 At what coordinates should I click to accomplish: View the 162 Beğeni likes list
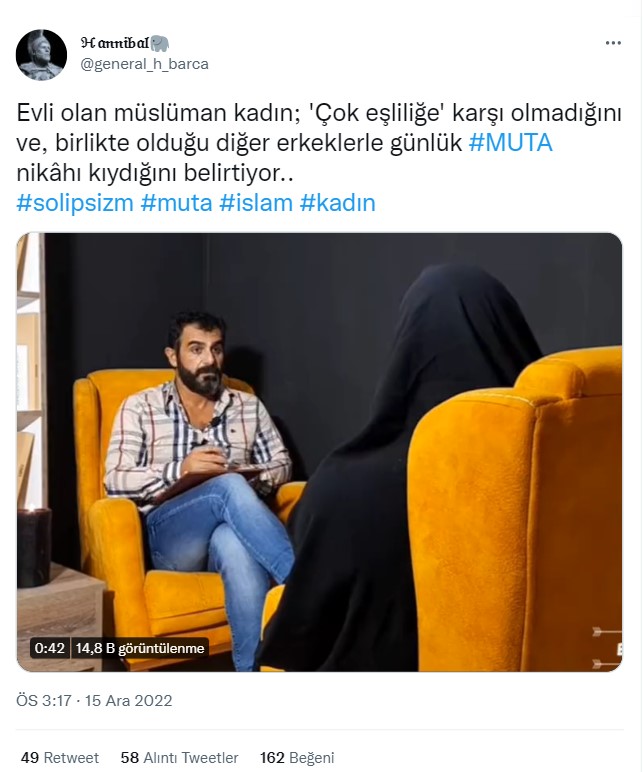click(297, 757)
